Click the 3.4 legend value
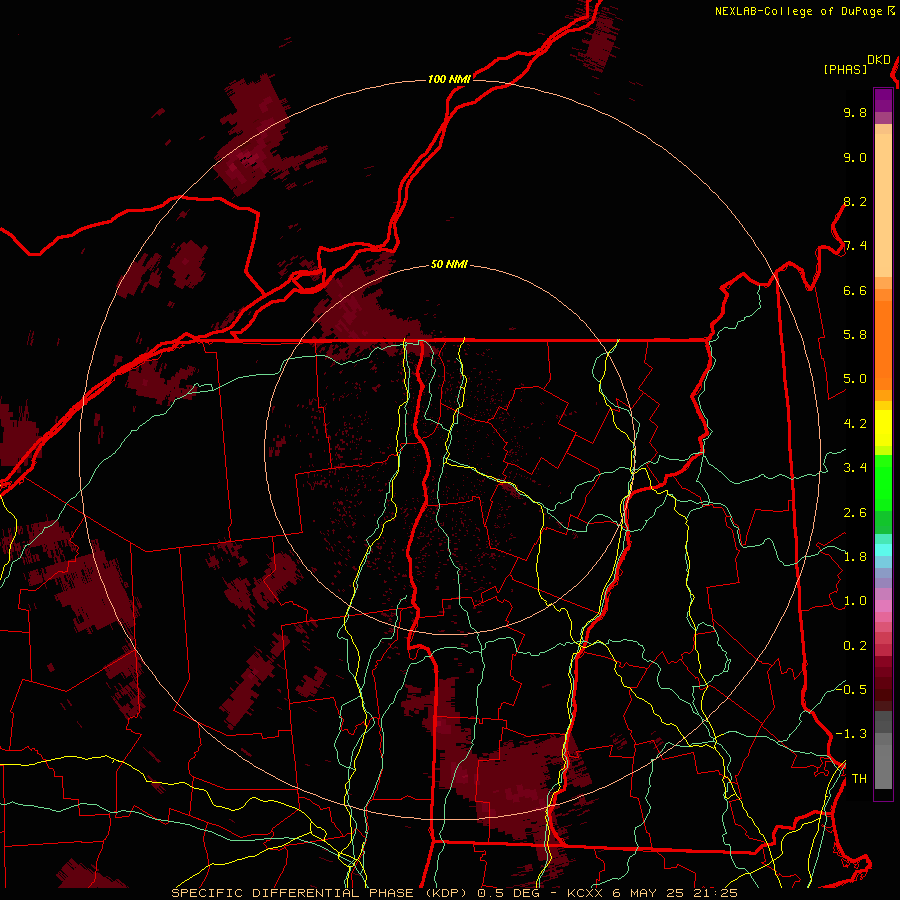This screenshot has height=900, width=900. [855, 468]
